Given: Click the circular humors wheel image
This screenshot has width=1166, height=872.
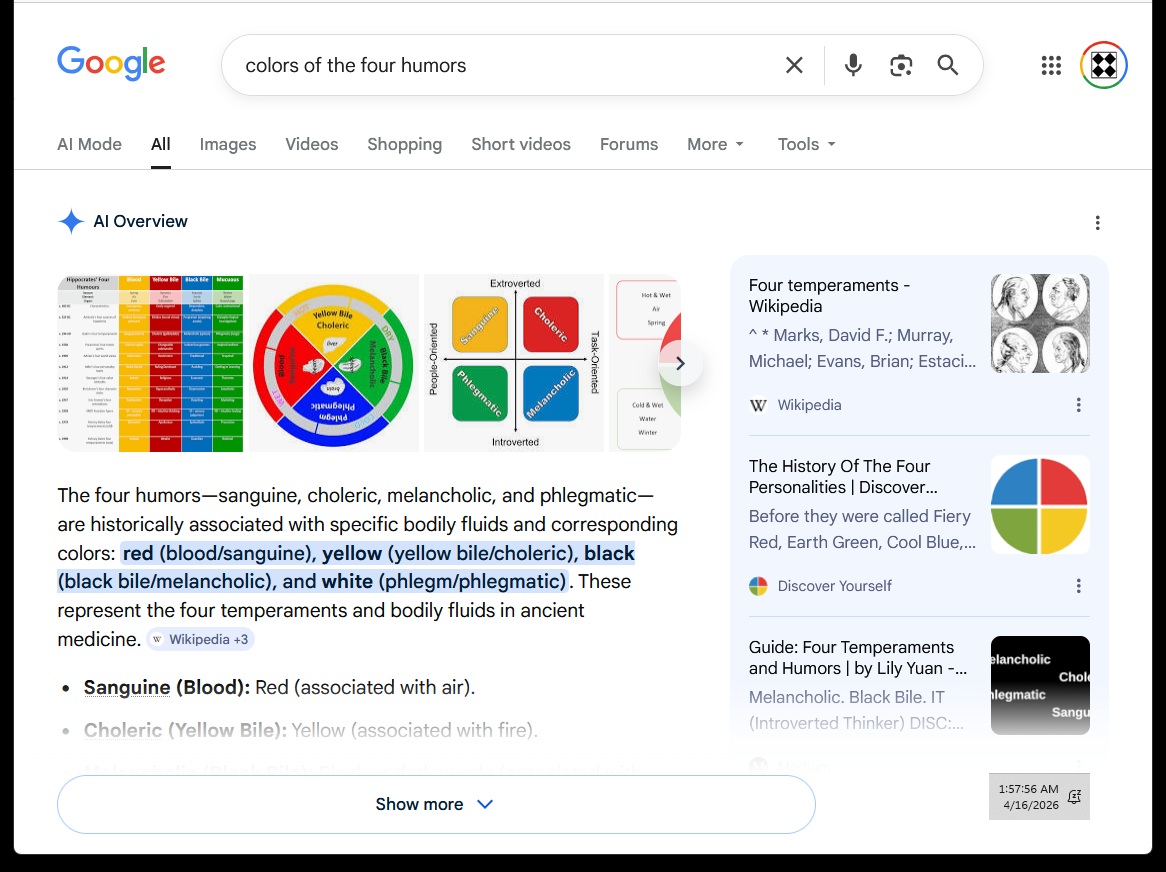Looking at the screenshot, I should tap(334, 363).
